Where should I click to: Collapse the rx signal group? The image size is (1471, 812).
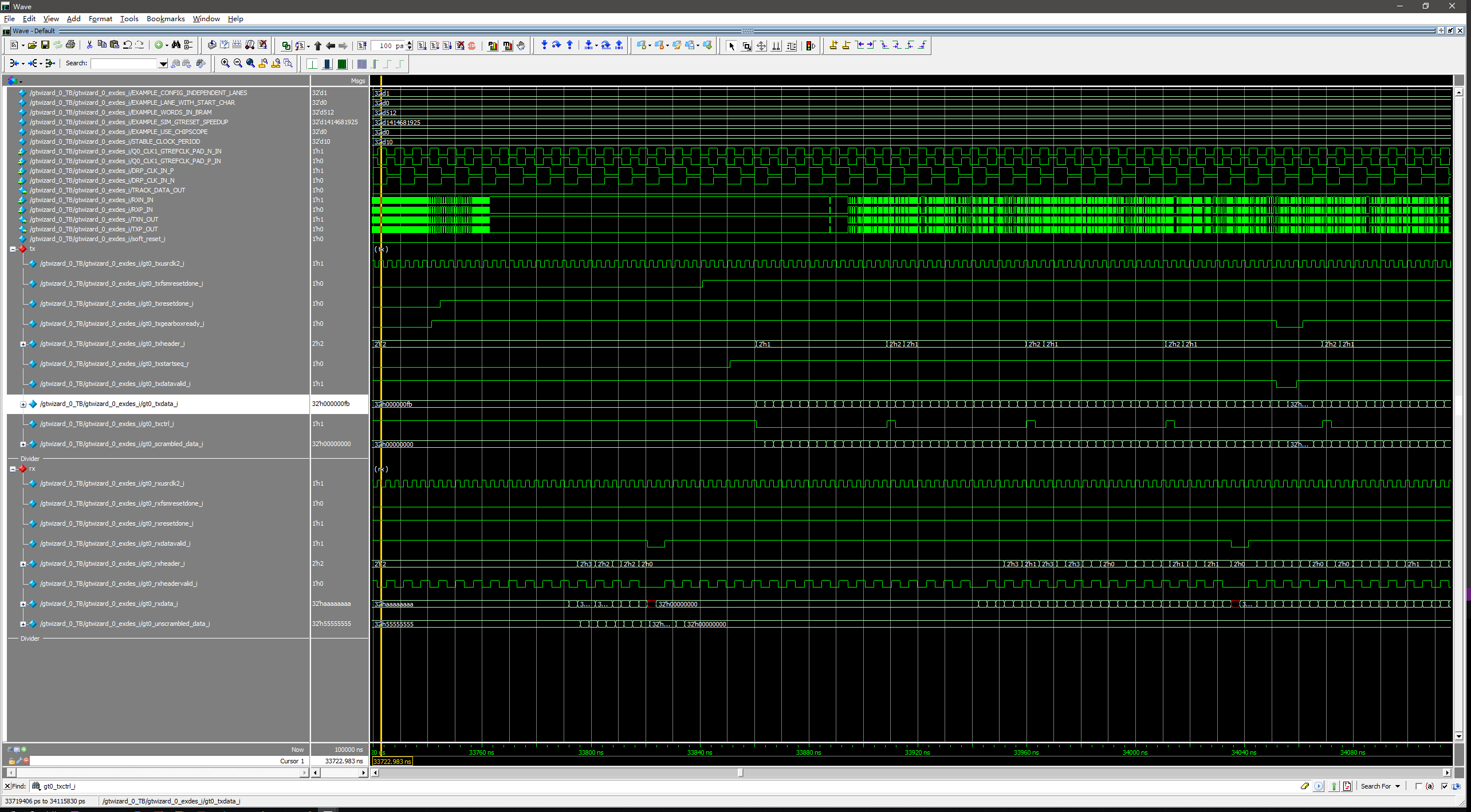point(13,469)
